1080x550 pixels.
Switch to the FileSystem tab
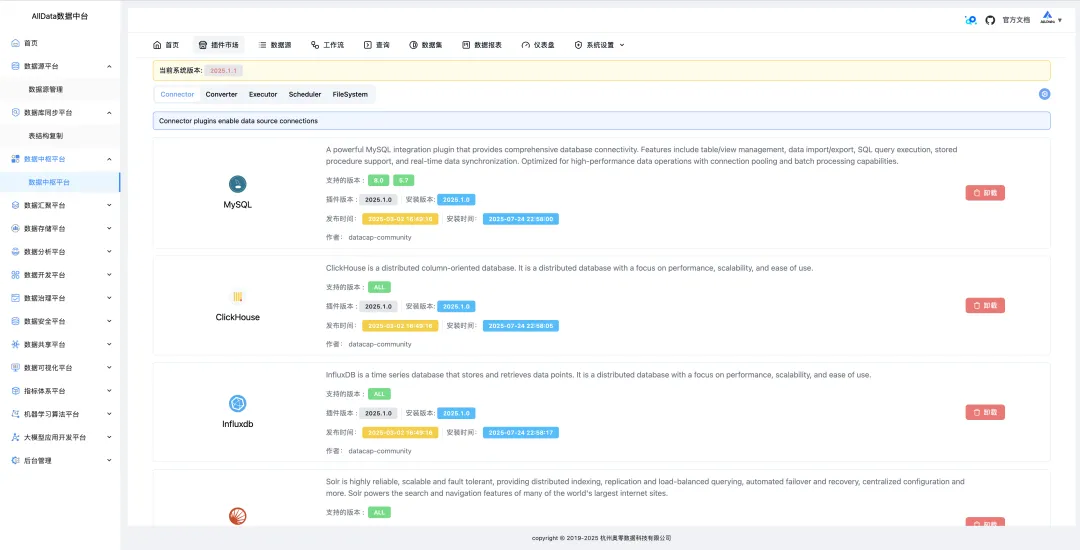click(x=350, y=94)
